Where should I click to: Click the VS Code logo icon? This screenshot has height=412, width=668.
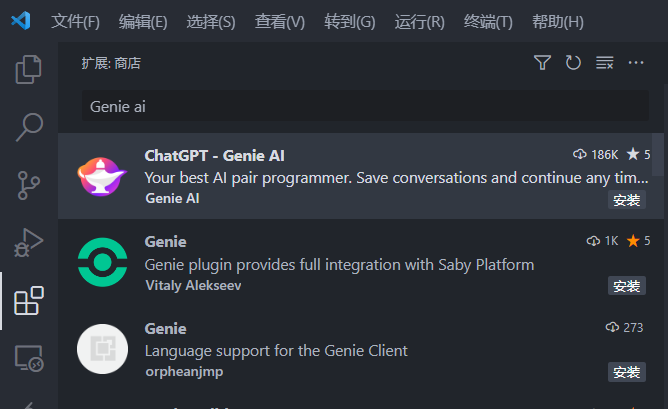coord(21,21)
